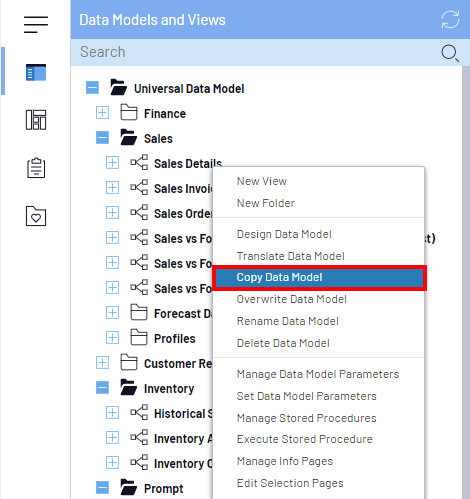Click the Universal Data Model folder icon
Viewport: 470px width, 499px height.
118,87
